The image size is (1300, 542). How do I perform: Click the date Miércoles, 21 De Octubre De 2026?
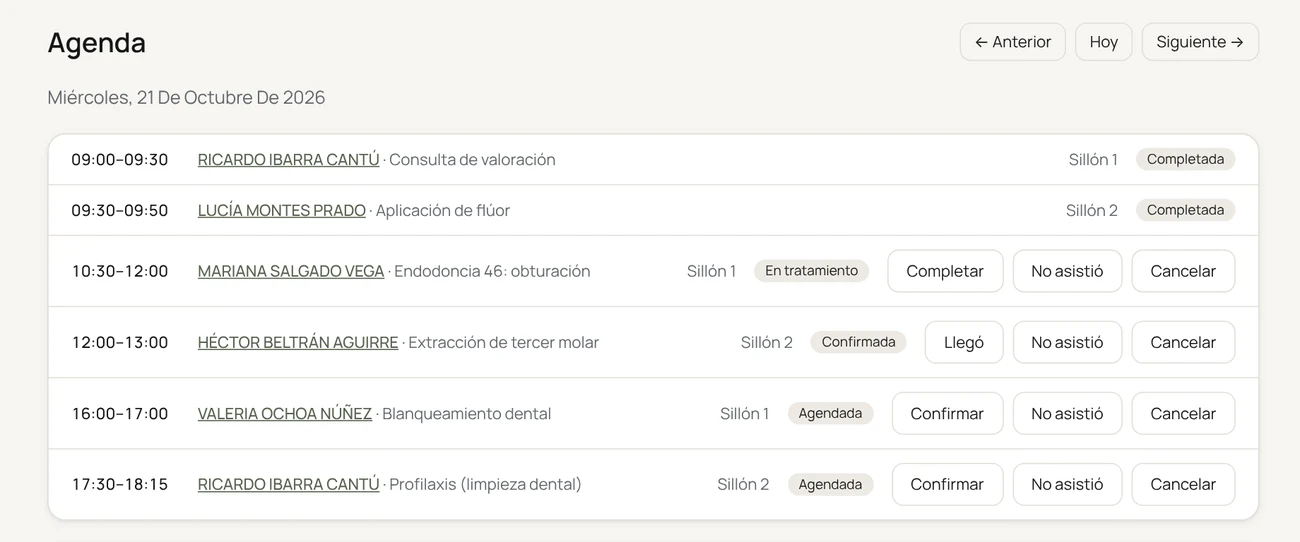coord(186,97)
